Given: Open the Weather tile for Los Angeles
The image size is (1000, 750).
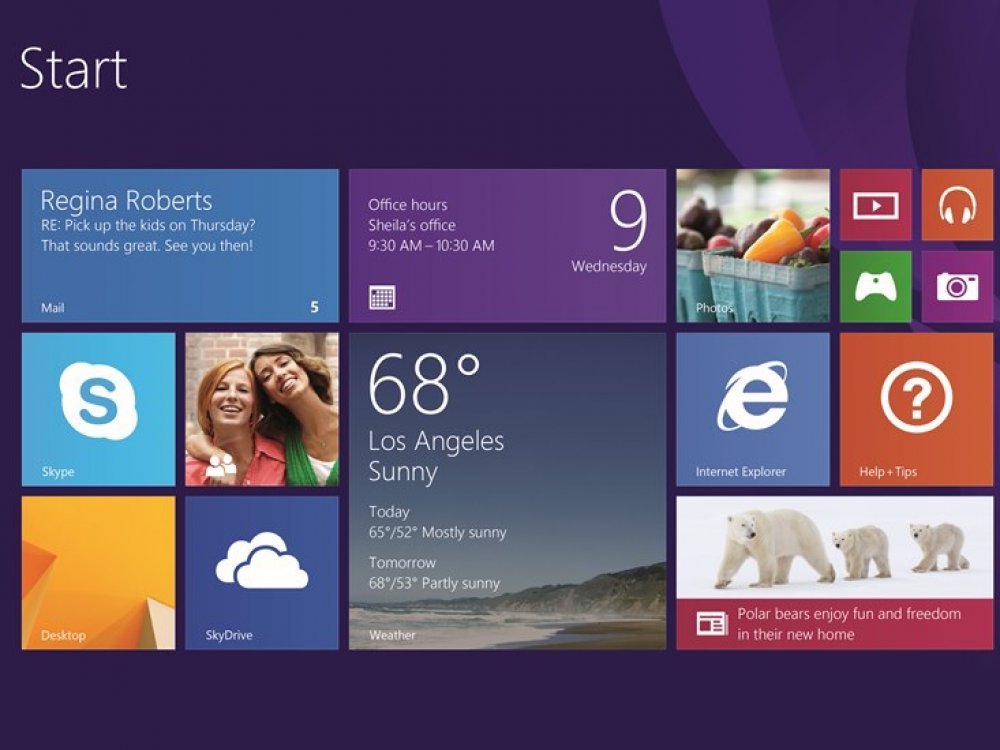Looking at the screenshot, I should click(508, 491).
